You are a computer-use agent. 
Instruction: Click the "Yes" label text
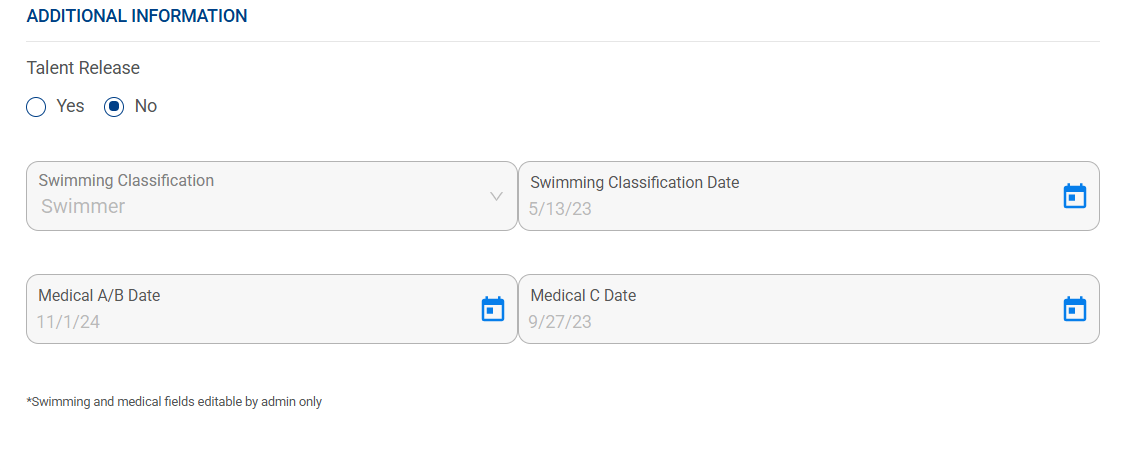coord(70,106)
